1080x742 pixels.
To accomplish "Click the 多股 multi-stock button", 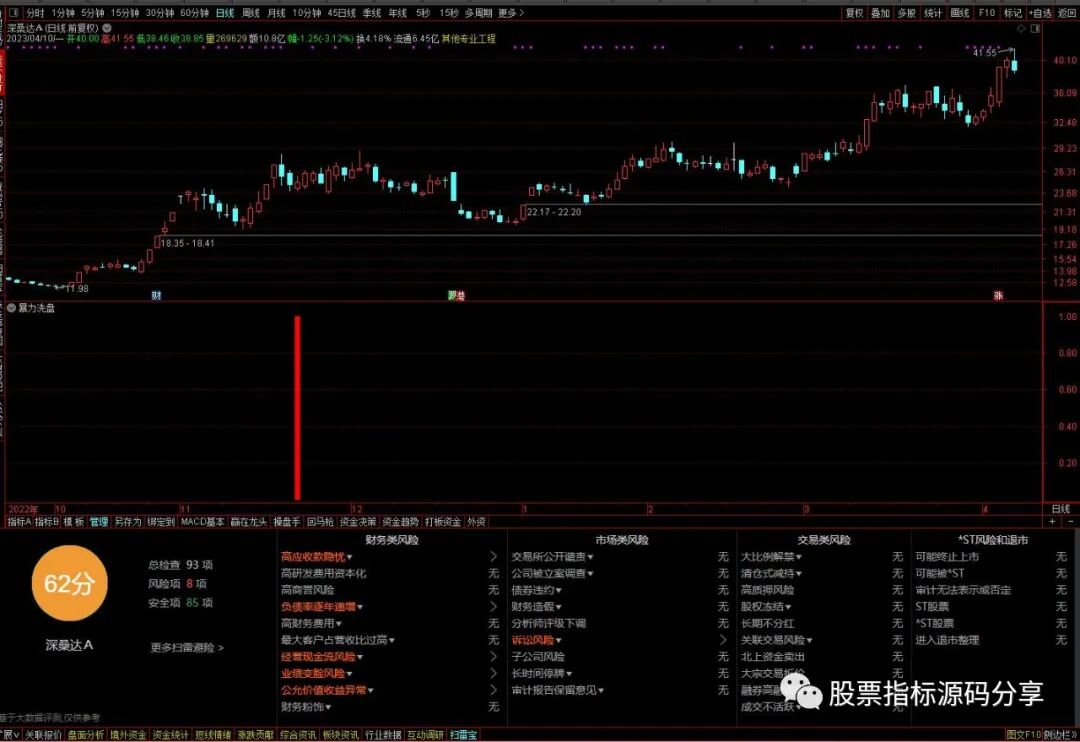I will pyautogui.click(x=906, y=12).
